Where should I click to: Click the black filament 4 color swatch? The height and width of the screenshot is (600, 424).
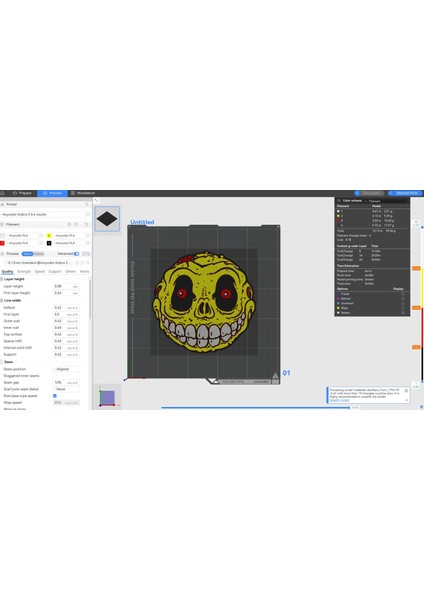49,243
